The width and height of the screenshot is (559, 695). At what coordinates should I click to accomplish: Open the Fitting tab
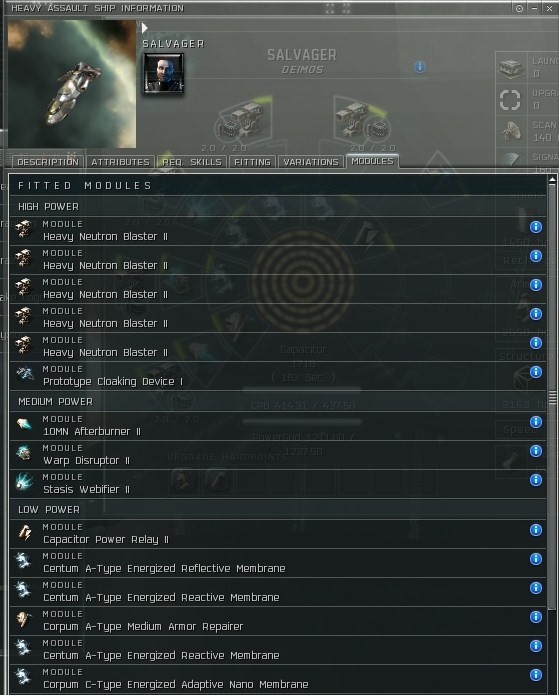(252, 162)
